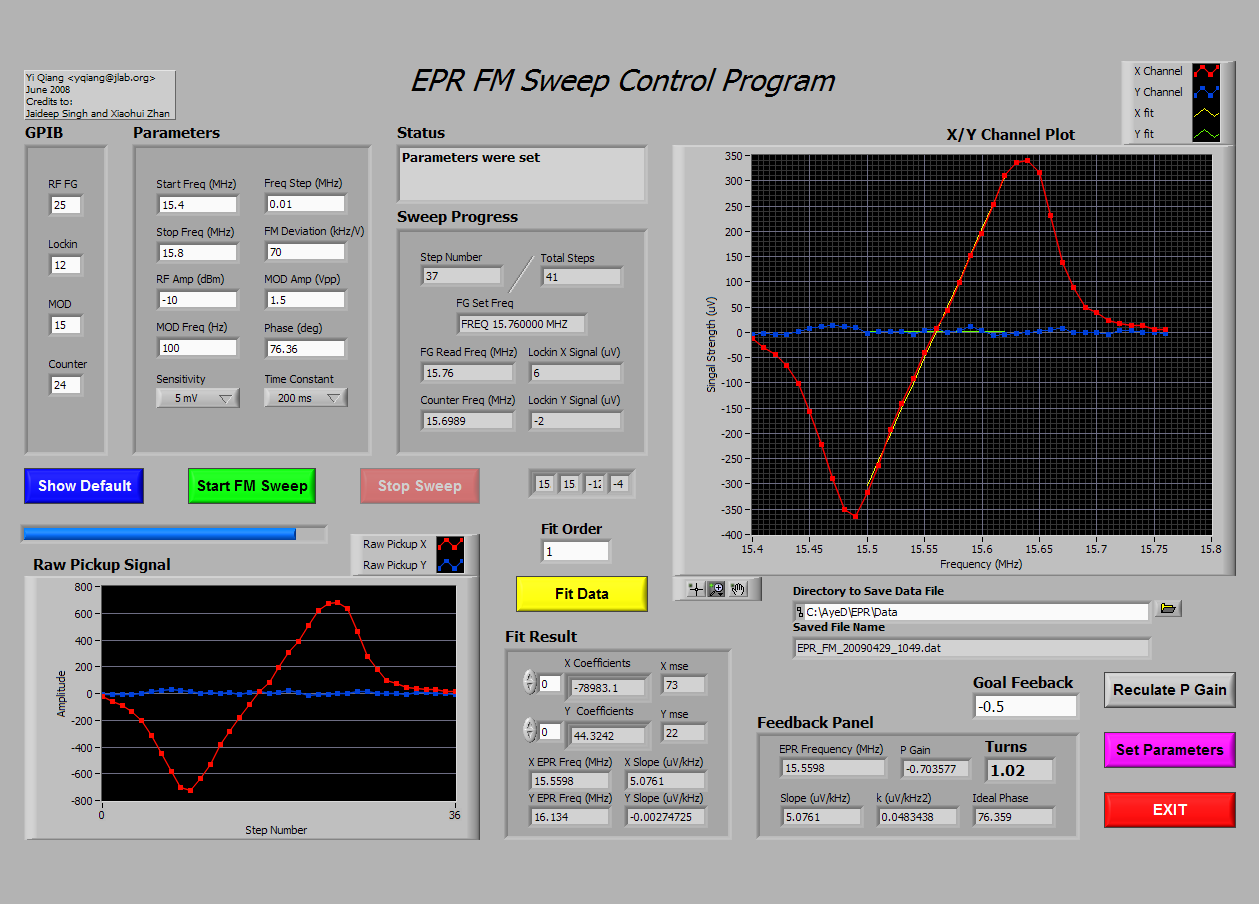Image resolution: width=1259 pixels, height=904 pixels.
Task: Click the sweep progress bar
Action: point(174,534)
